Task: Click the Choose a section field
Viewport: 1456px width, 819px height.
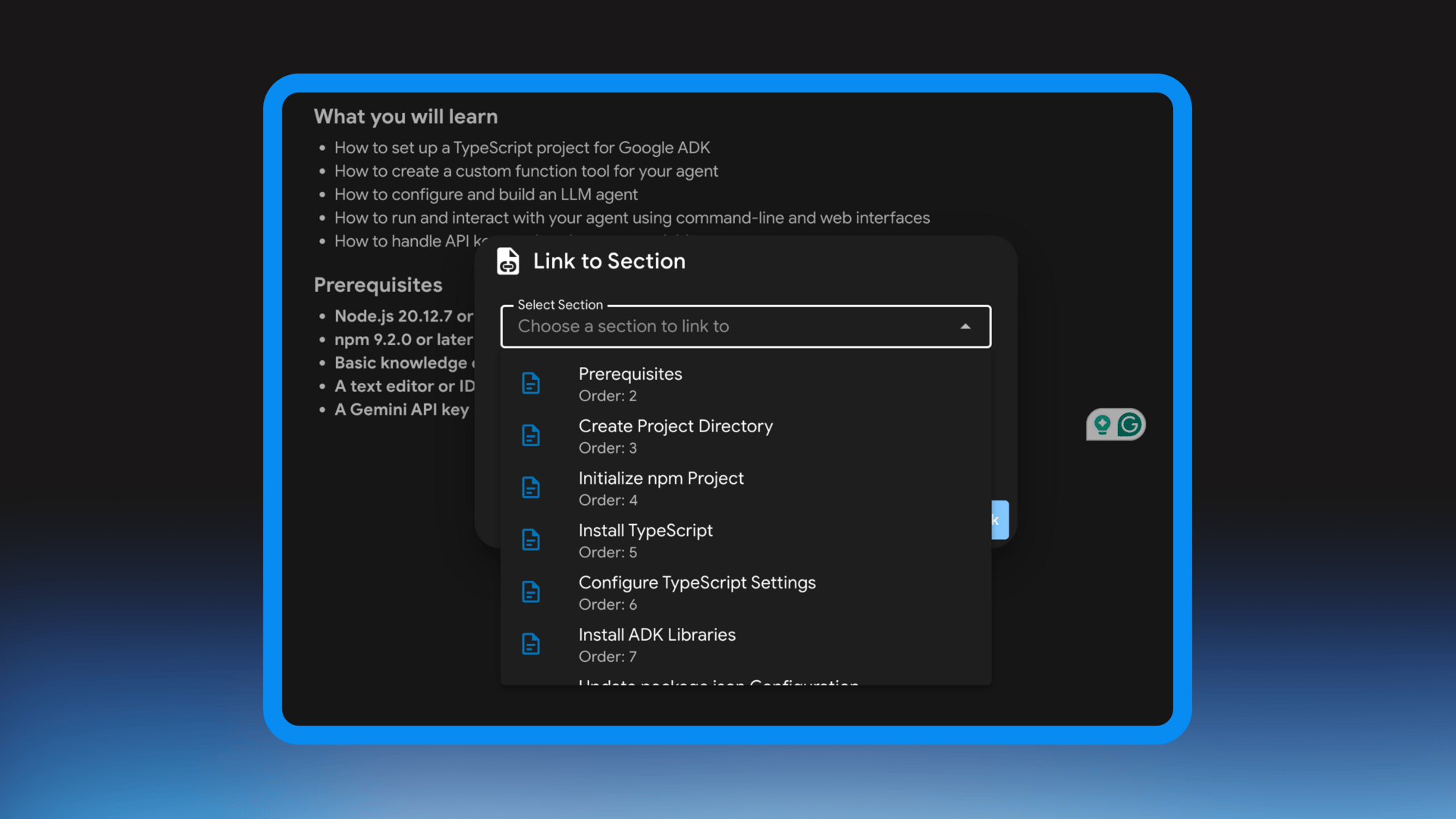Action: point(728,327)
